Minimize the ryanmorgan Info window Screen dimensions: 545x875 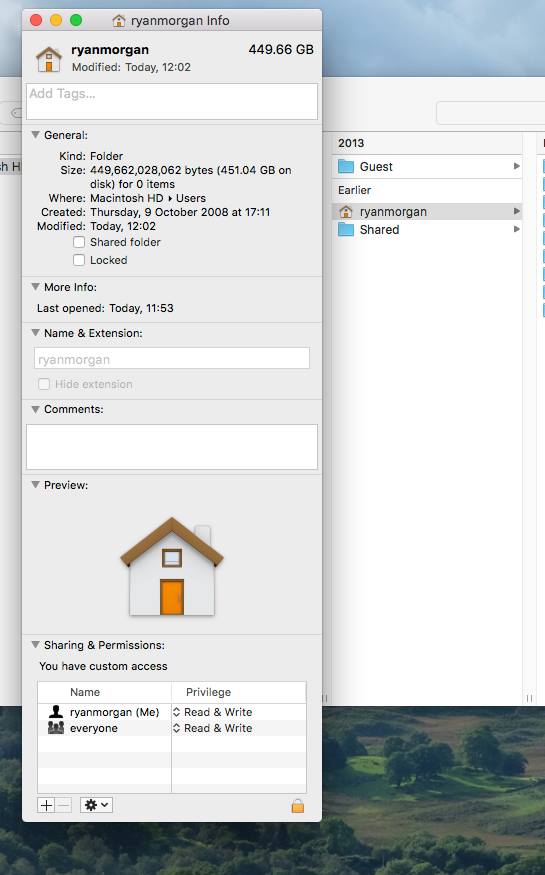tap(56, 21)
